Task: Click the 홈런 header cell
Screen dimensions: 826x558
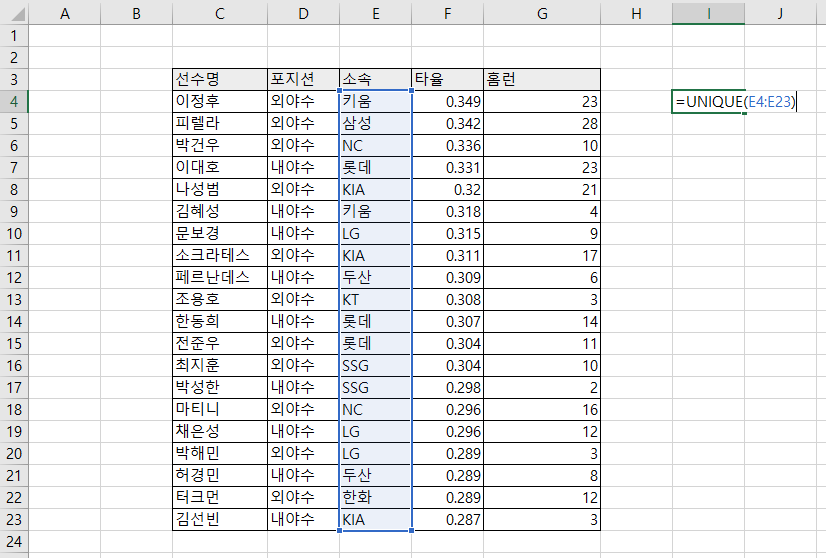Action: 542,80
